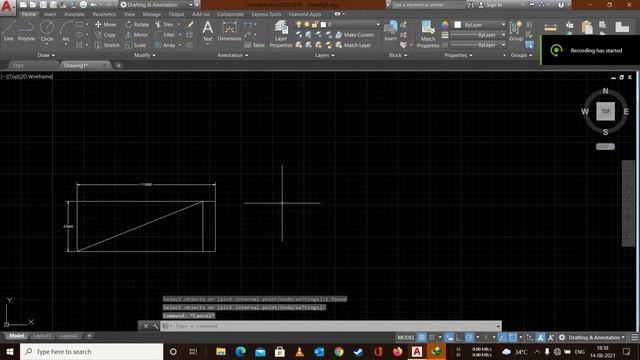Viewport: 640px width, 360px height.
Task: Click the ViewCube TOP face
Action: coord(605,111)
